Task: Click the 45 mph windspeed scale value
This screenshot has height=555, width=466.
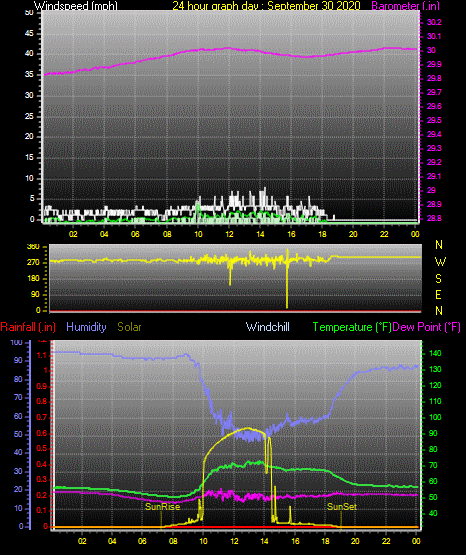Action: tap(29, 34)
